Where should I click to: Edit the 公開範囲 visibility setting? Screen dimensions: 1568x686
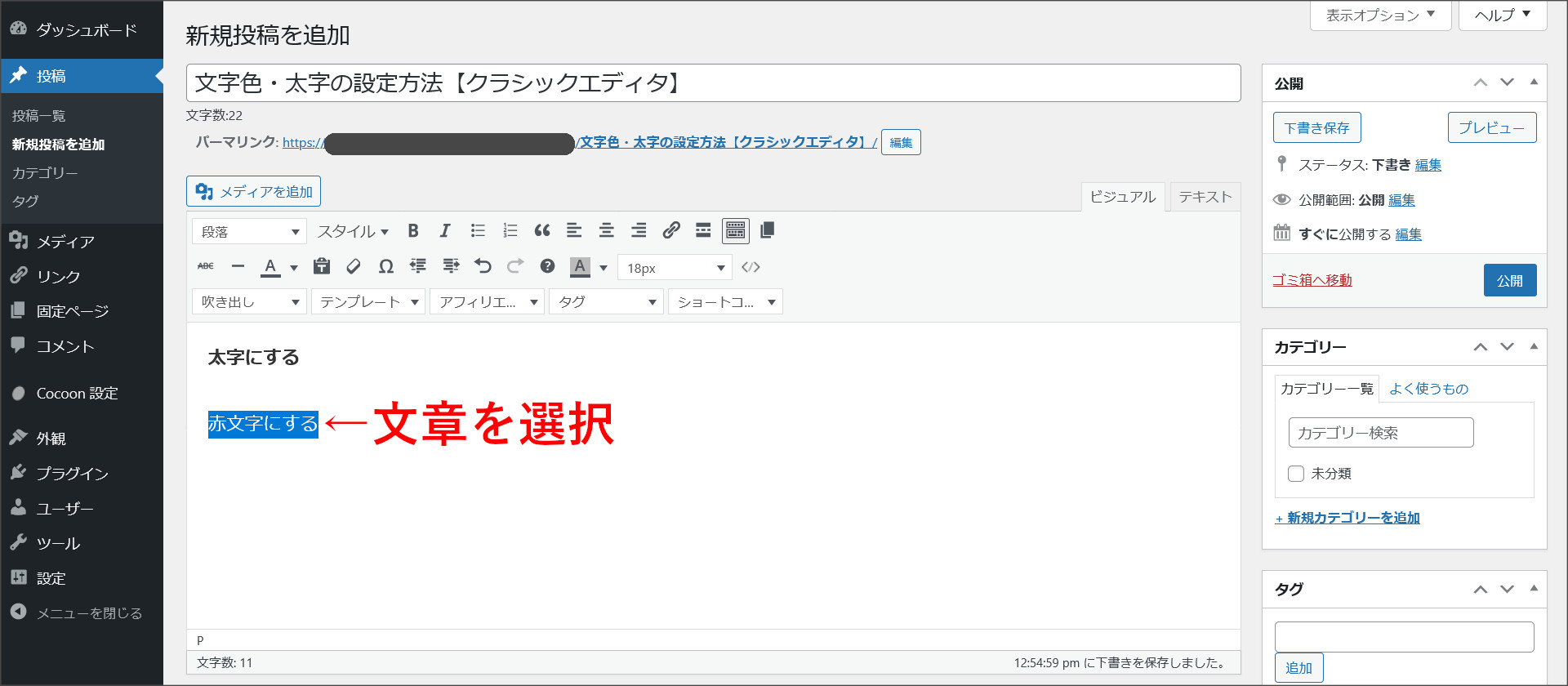(1402, 200)
